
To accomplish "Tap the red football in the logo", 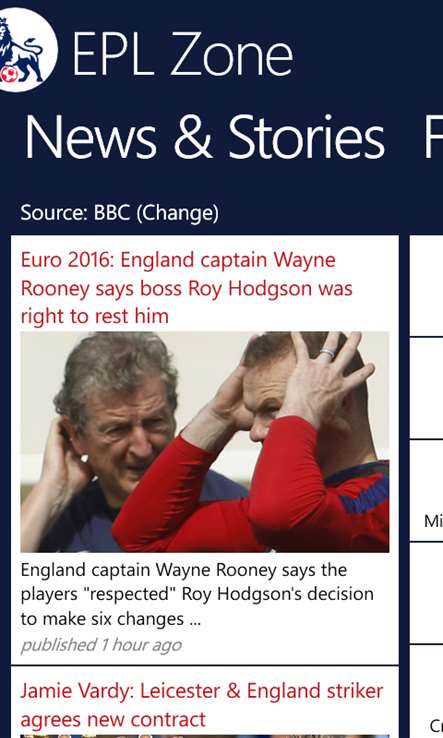I will (x=8, y=74).
